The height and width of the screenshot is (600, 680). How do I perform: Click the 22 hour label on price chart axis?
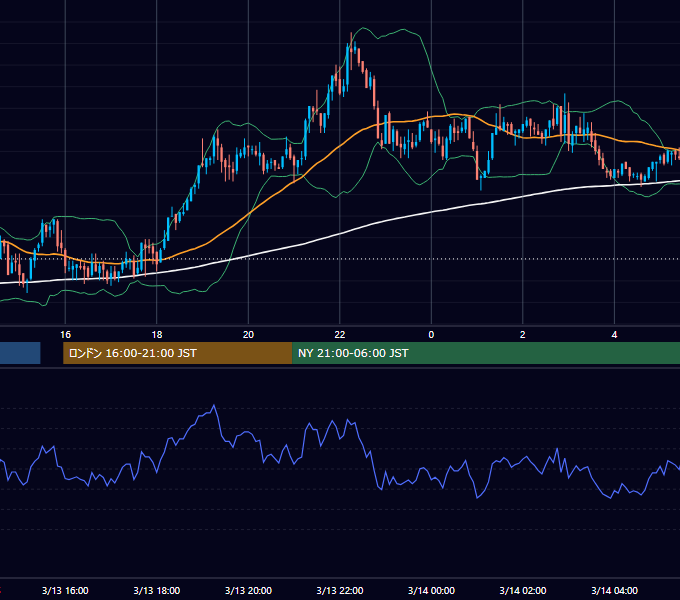[x=340, y=335]
